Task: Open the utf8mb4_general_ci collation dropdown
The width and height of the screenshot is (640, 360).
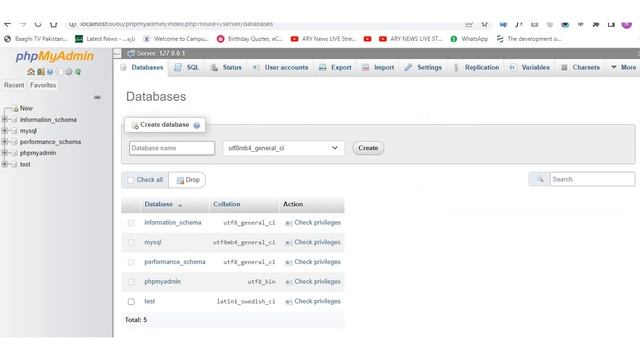Action: point(284,148)
